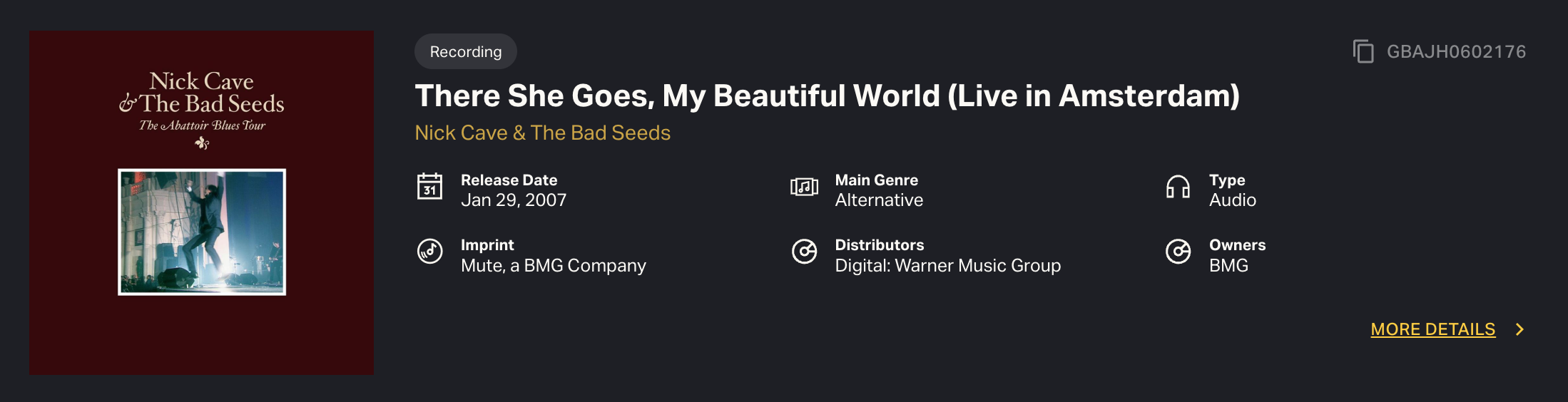
Task: Click the Digital: Warner Music Group distributor
Action: 947,266
